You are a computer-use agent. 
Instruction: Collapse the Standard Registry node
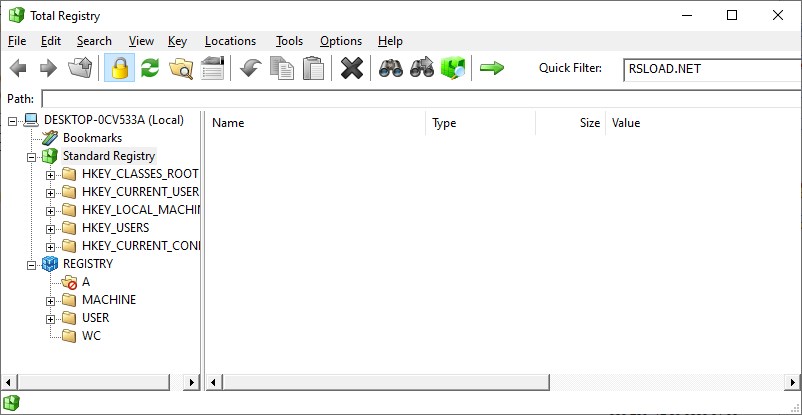[32, 158]
